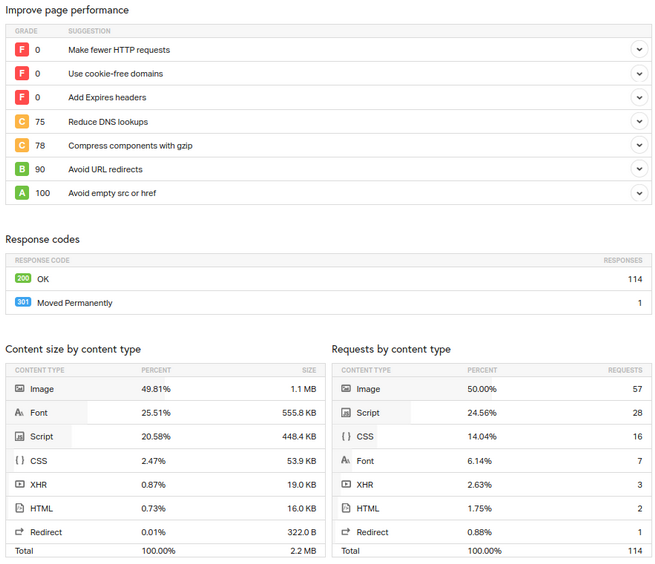This screenshot has height=564, width=655.
Task: Click the Script icon in requests table
Action: pos(346,412)
